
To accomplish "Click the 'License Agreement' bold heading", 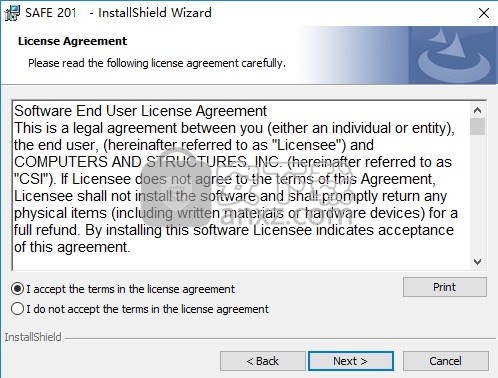I will [72, 41].
